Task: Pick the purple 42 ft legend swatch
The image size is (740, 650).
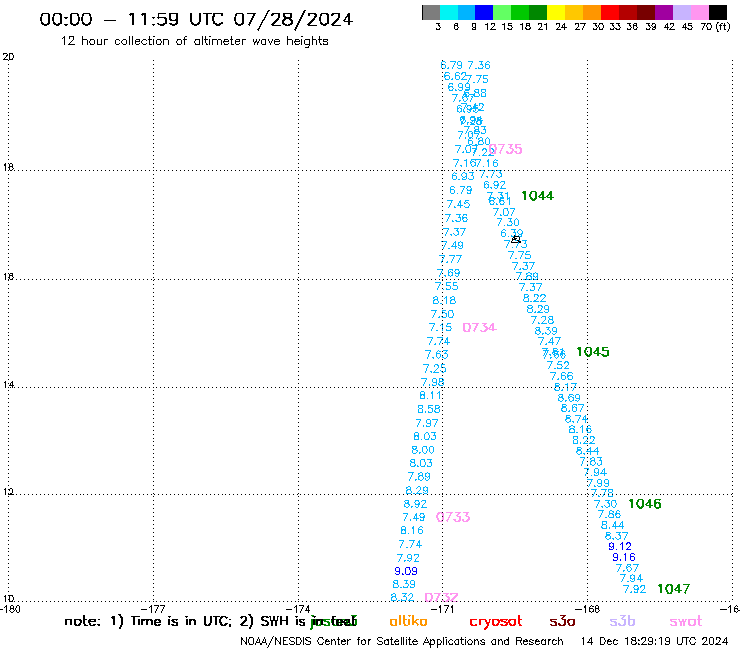Action: tap(663, 12)
